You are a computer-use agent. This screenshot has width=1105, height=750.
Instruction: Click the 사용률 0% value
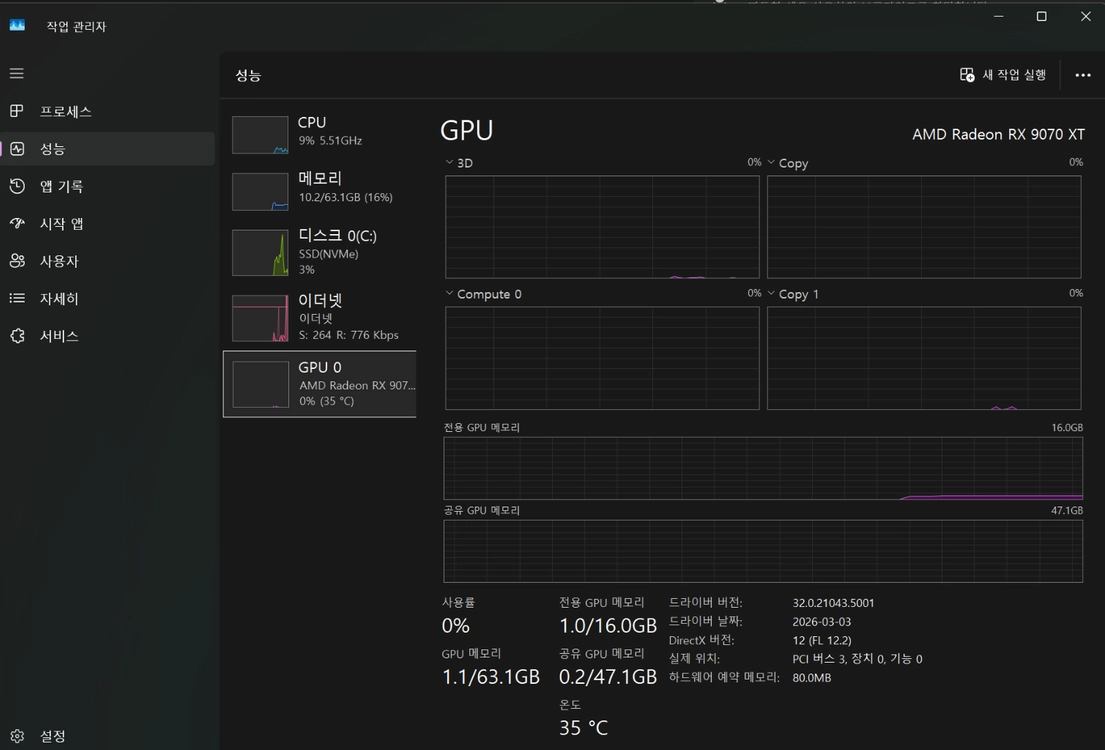[x=455, y=626]
